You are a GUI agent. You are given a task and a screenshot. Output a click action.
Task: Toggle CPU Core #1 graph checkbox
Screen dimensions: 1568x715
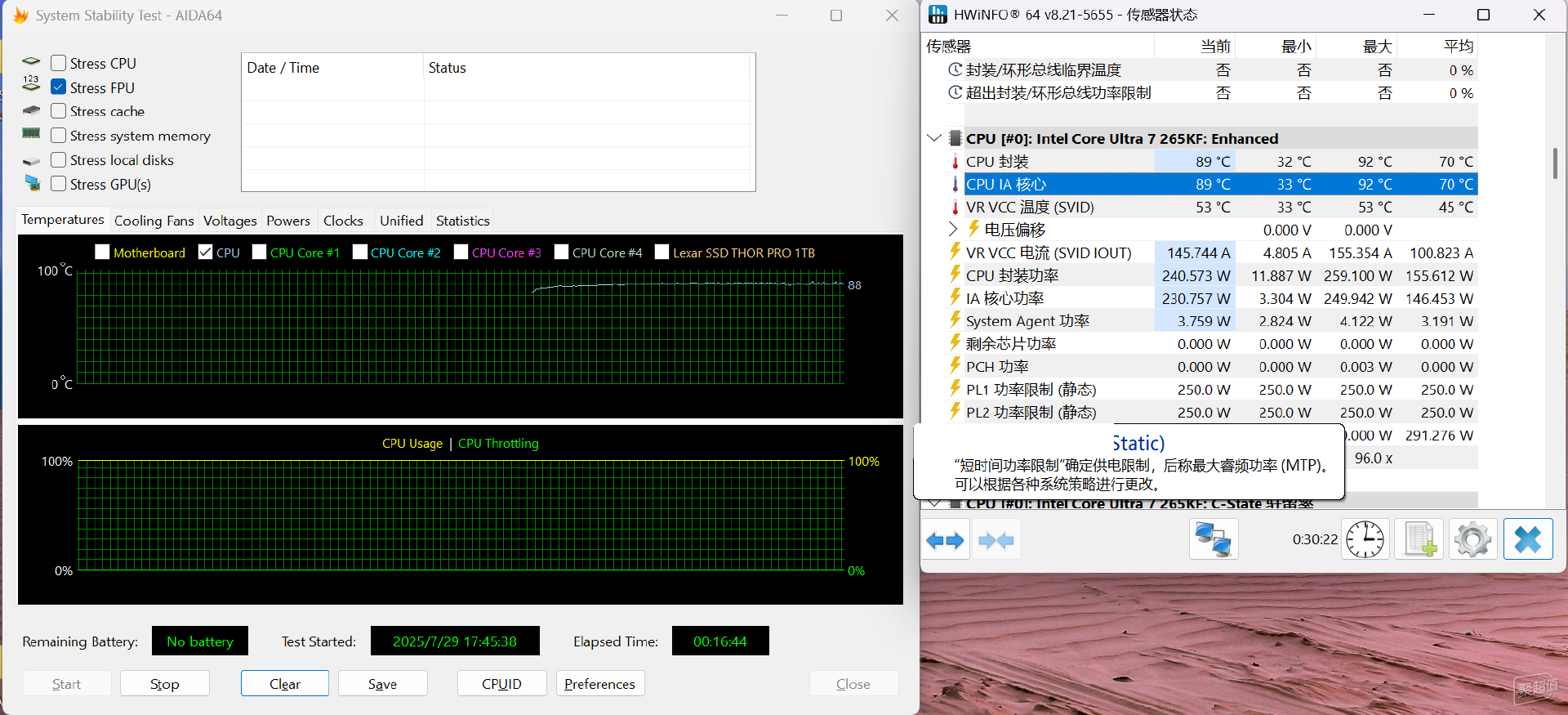tap(259, 252)
